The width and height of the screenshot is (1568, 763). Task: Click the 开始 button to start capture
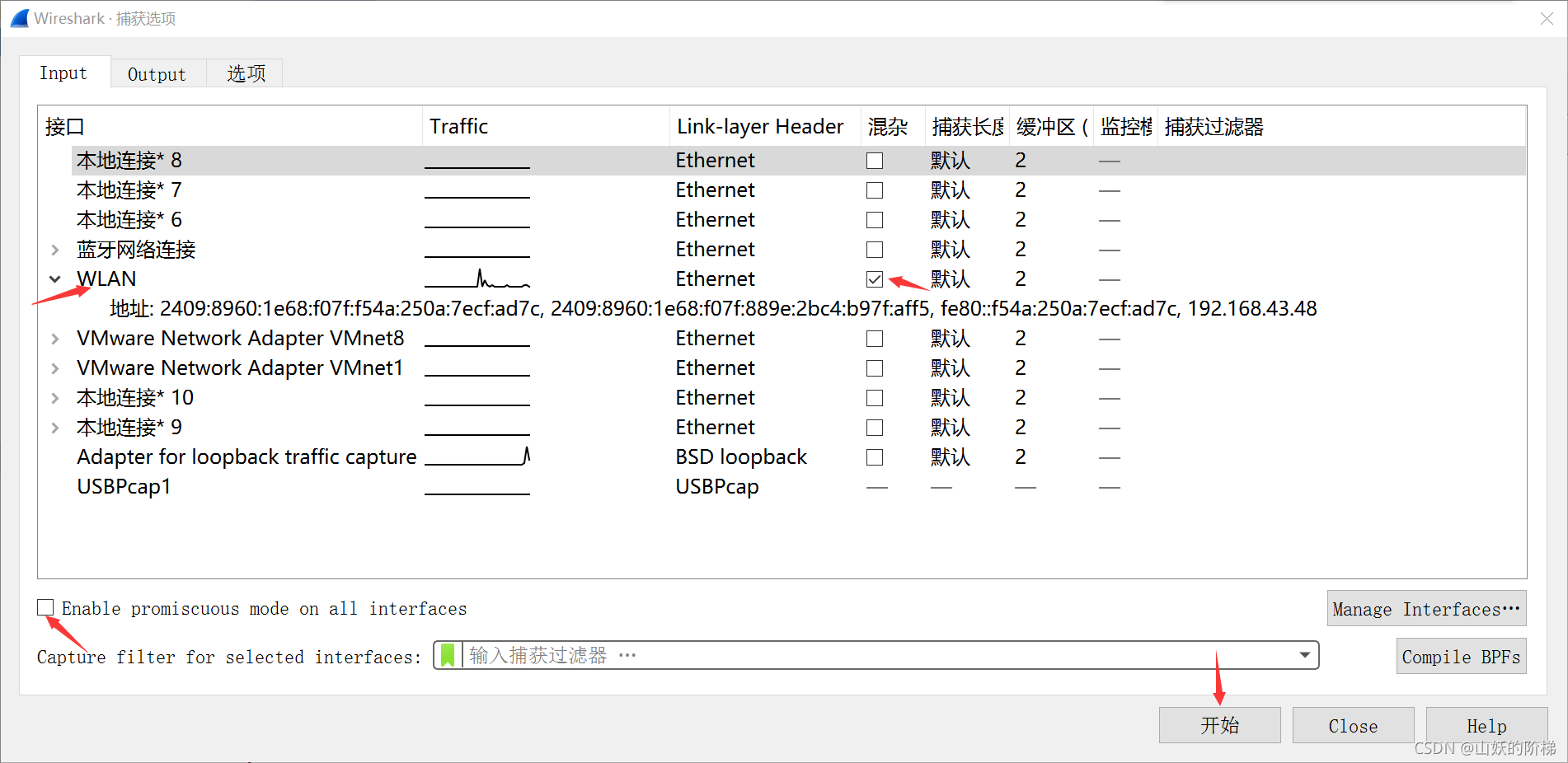(1220, 725)
